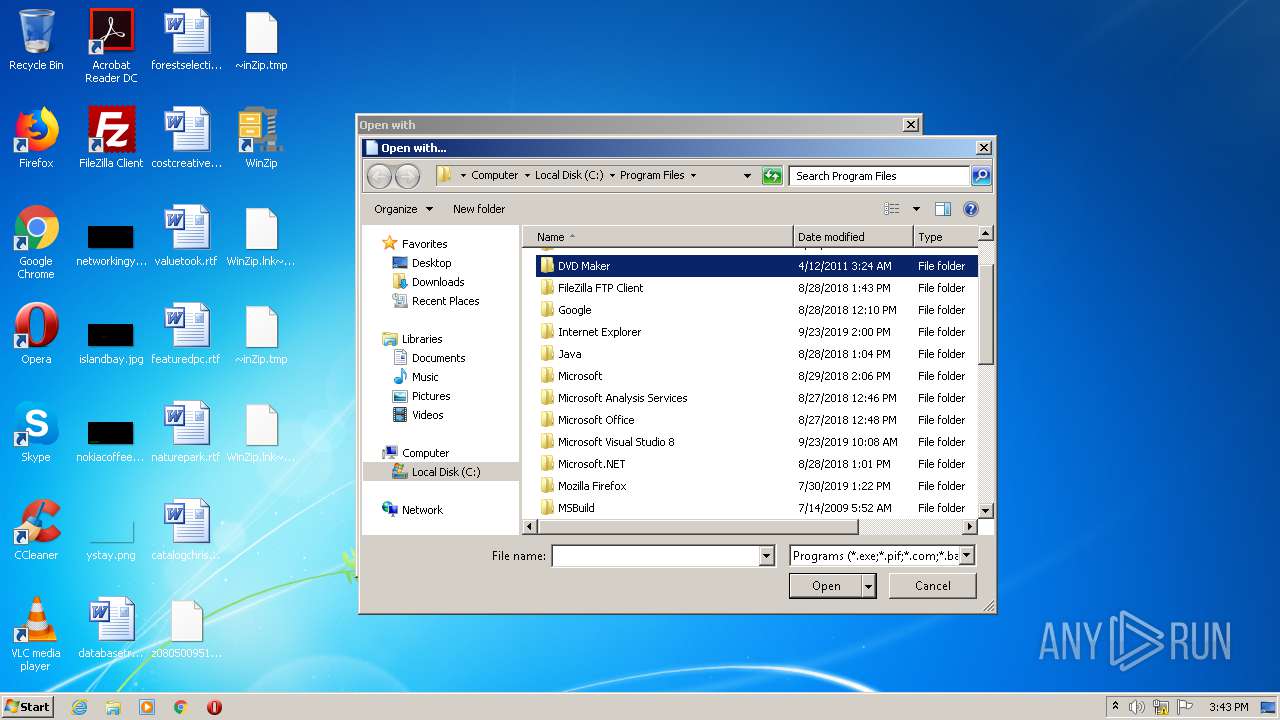Screen dimensions: 1280x720
Task: Launch Acrobat Reader DC from desktop
Action: [111, 46]
